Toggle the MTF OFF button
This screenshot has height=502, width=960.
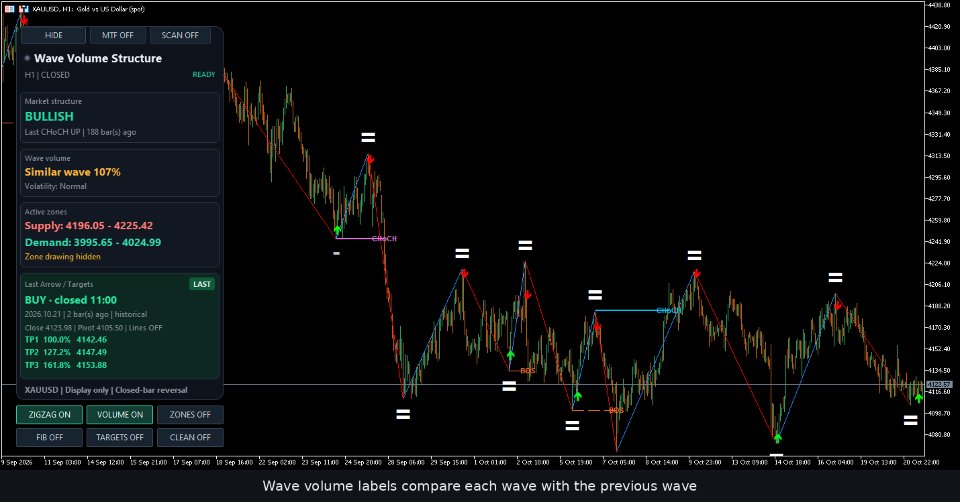118,36
